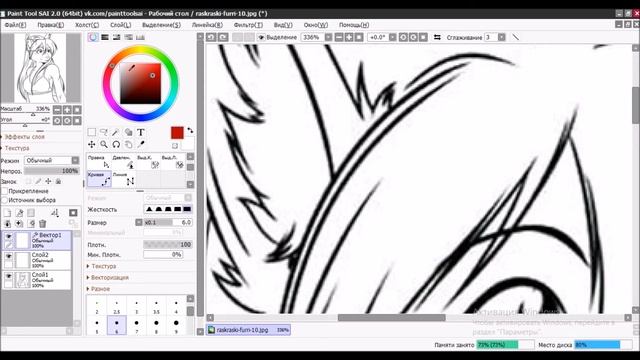Choose the Выд.Л. selection eraser tool
Viewport: 640px width, 360px height.
[x=173, y=162]
